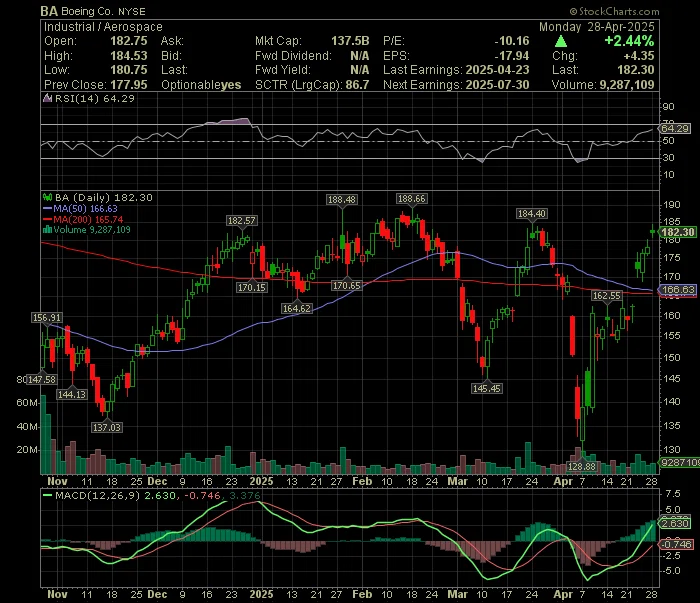Click the Volume value 9,287,109 in header
Viewport: 700px width, 603px height.
627,85
